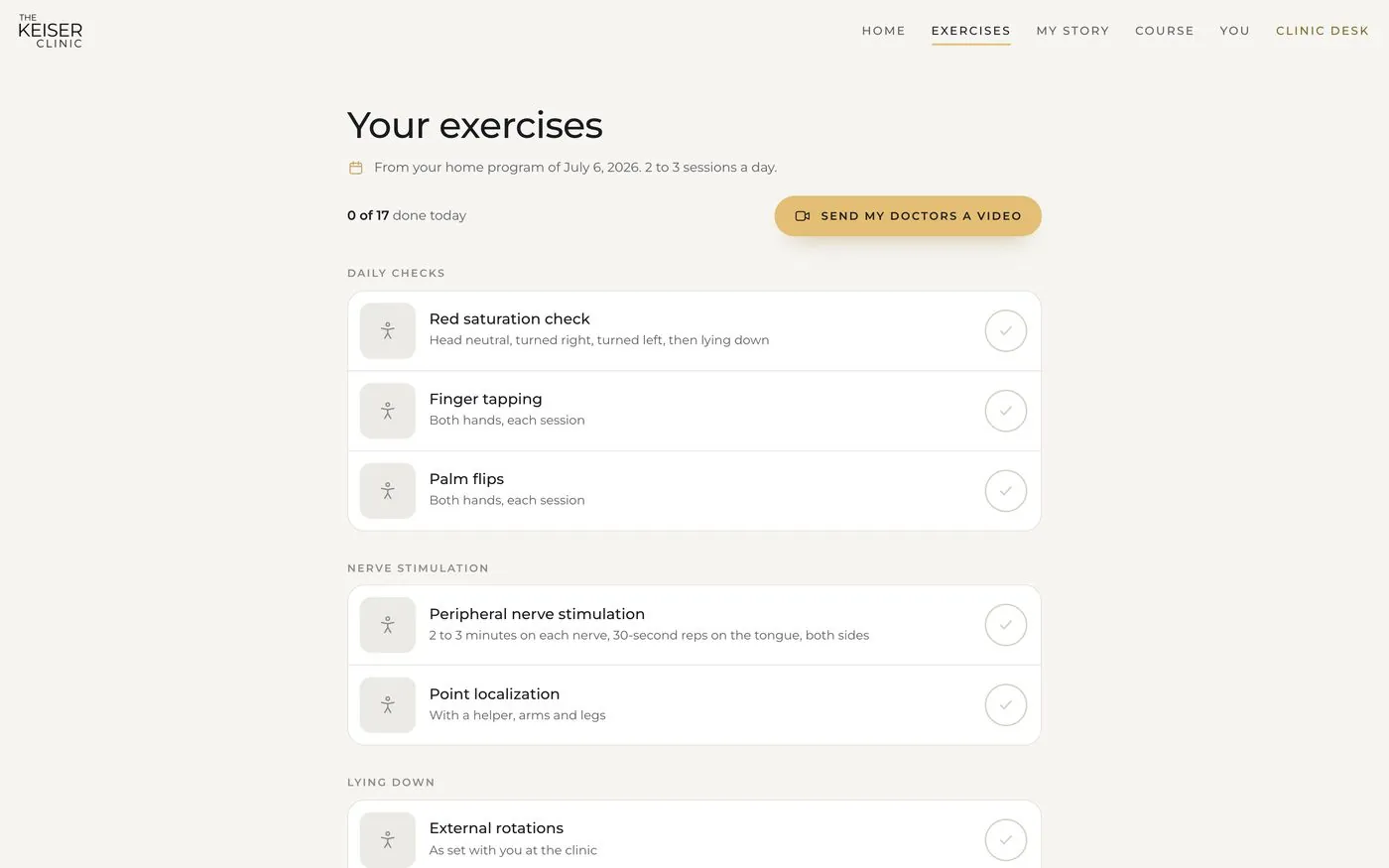Open the Peripheral nerve stimulation figure icon

(387, 625)
